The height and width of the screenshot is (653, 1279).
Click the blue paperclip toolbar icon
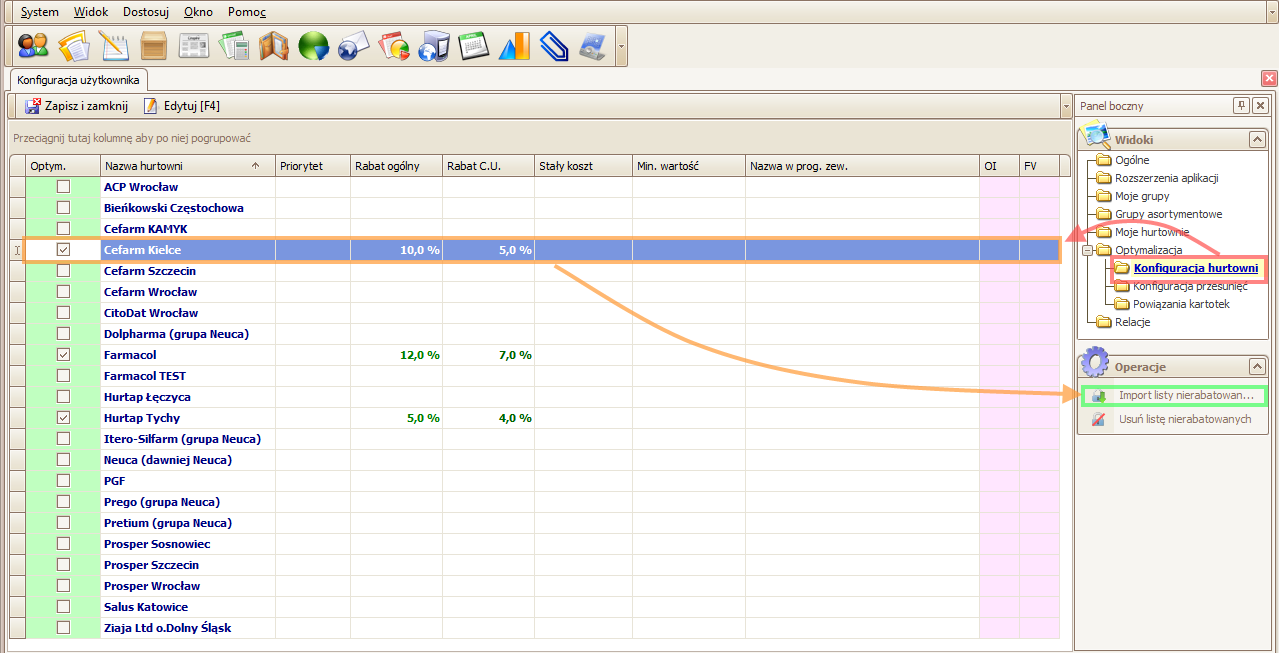553,46
